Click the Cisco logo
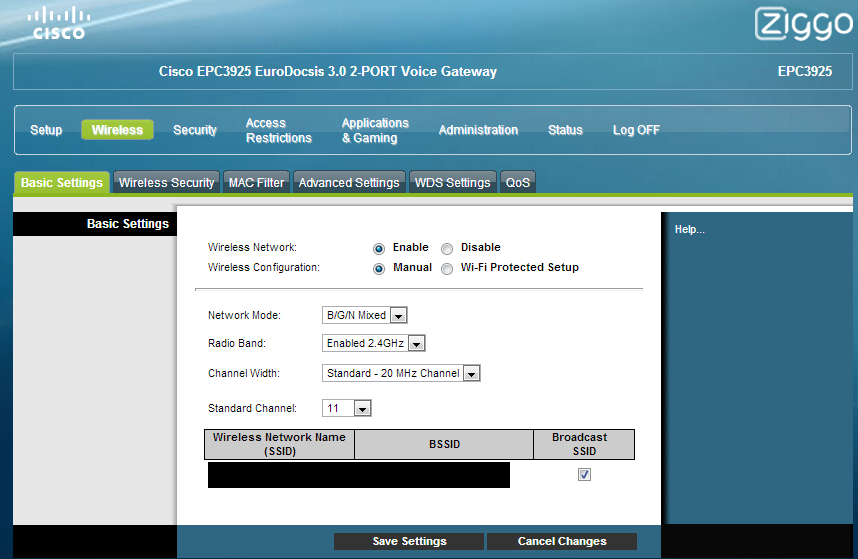The height and width of the screenshot is (559, 858). (x=59, y=24)
